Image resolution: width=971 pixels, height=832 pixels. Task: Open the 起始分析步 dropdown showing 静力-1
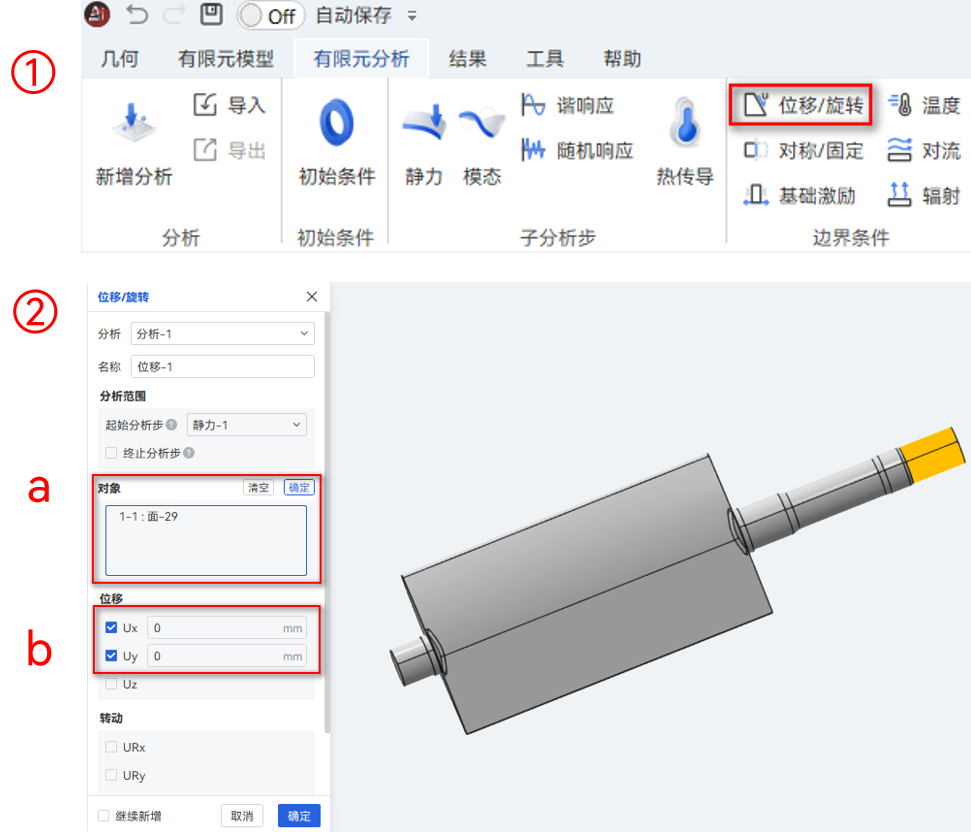click(246, 424)
